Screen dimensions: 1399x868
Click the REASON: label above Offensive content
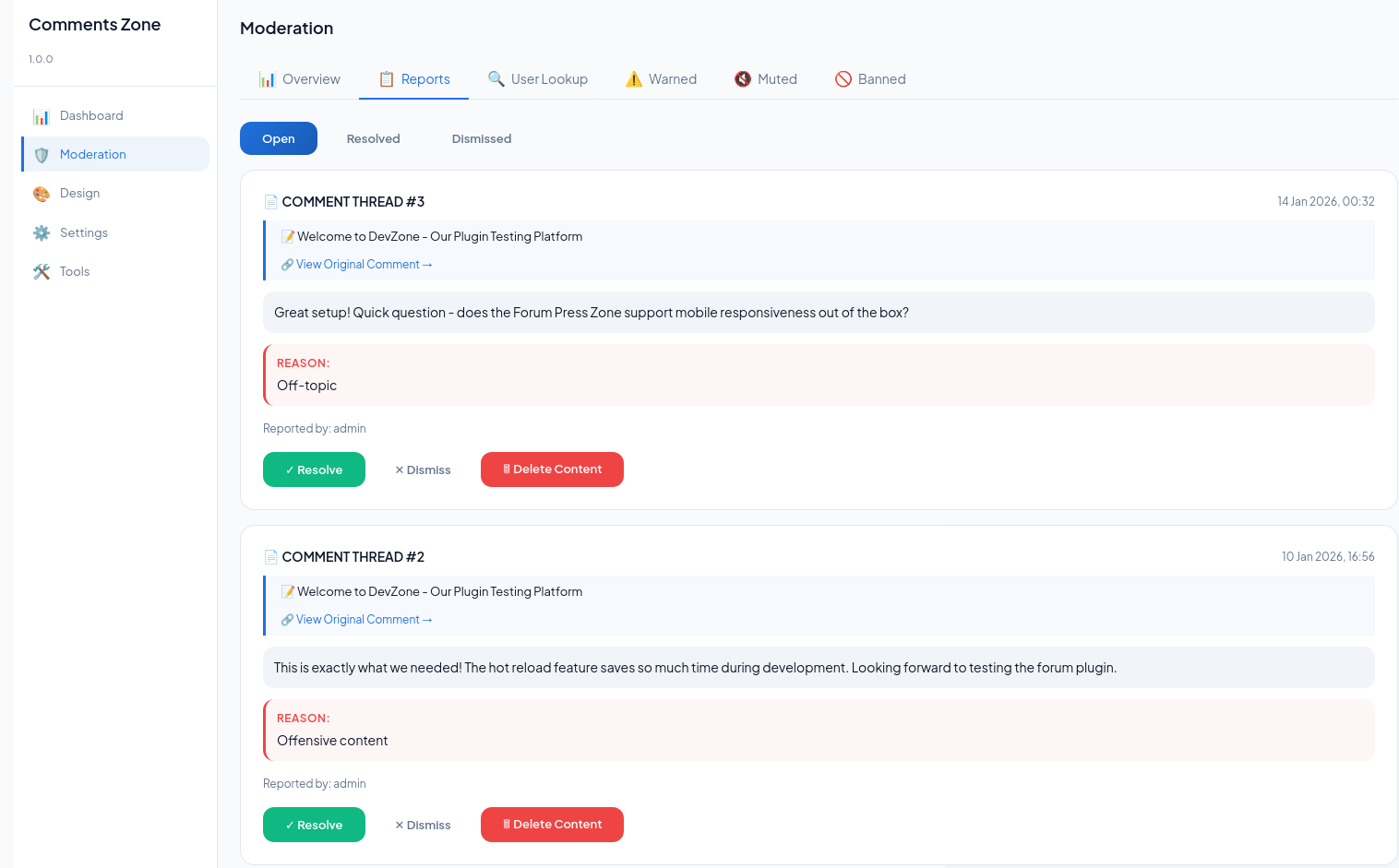[304, 719]
